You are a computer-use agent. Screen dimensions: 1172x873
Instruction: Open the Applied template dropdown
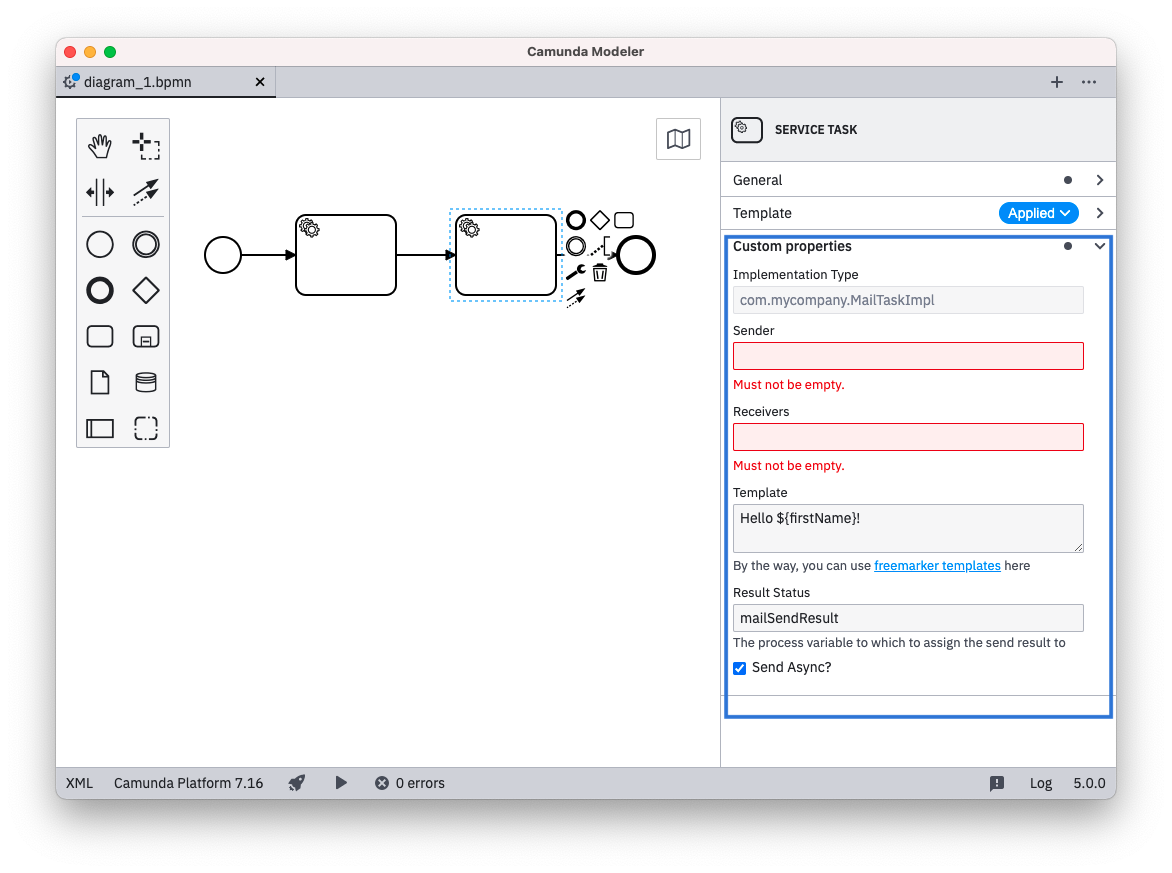pyautogui.click(x=1038, y=213)
